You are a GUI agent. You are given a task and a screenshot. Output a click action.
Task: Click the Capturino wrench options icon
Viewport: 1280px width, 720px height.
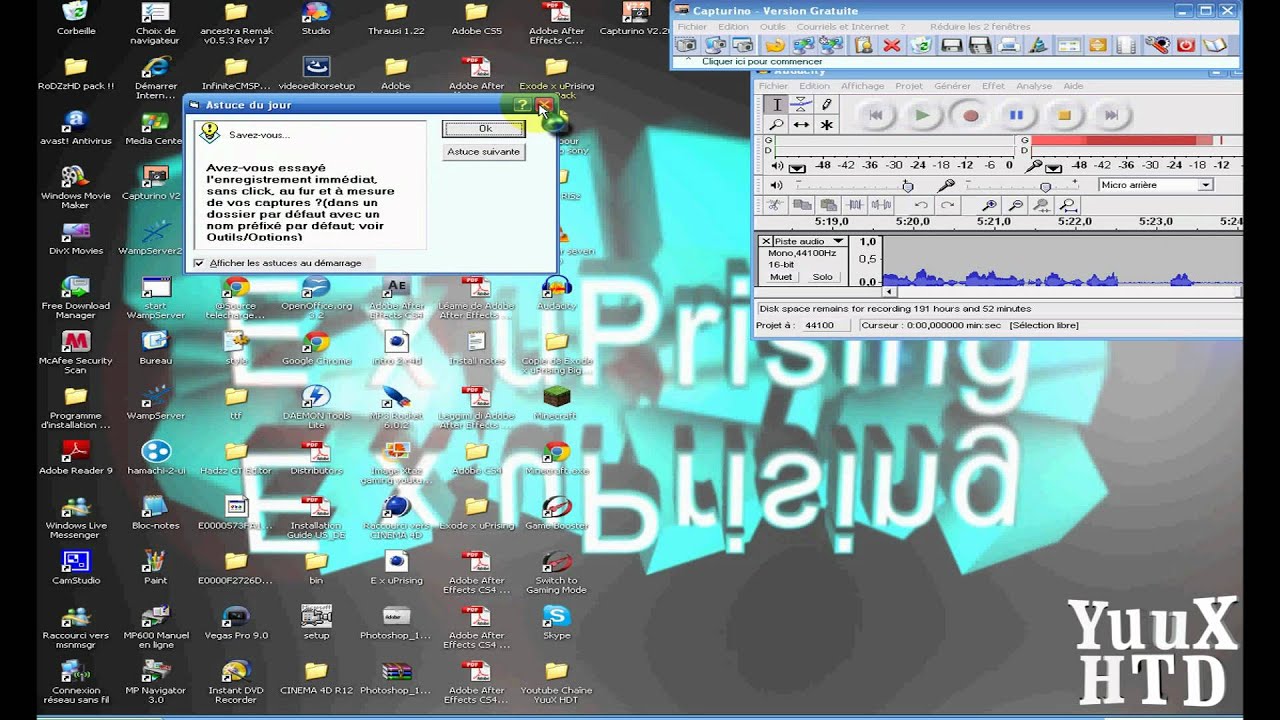[x=1157, y=45]
